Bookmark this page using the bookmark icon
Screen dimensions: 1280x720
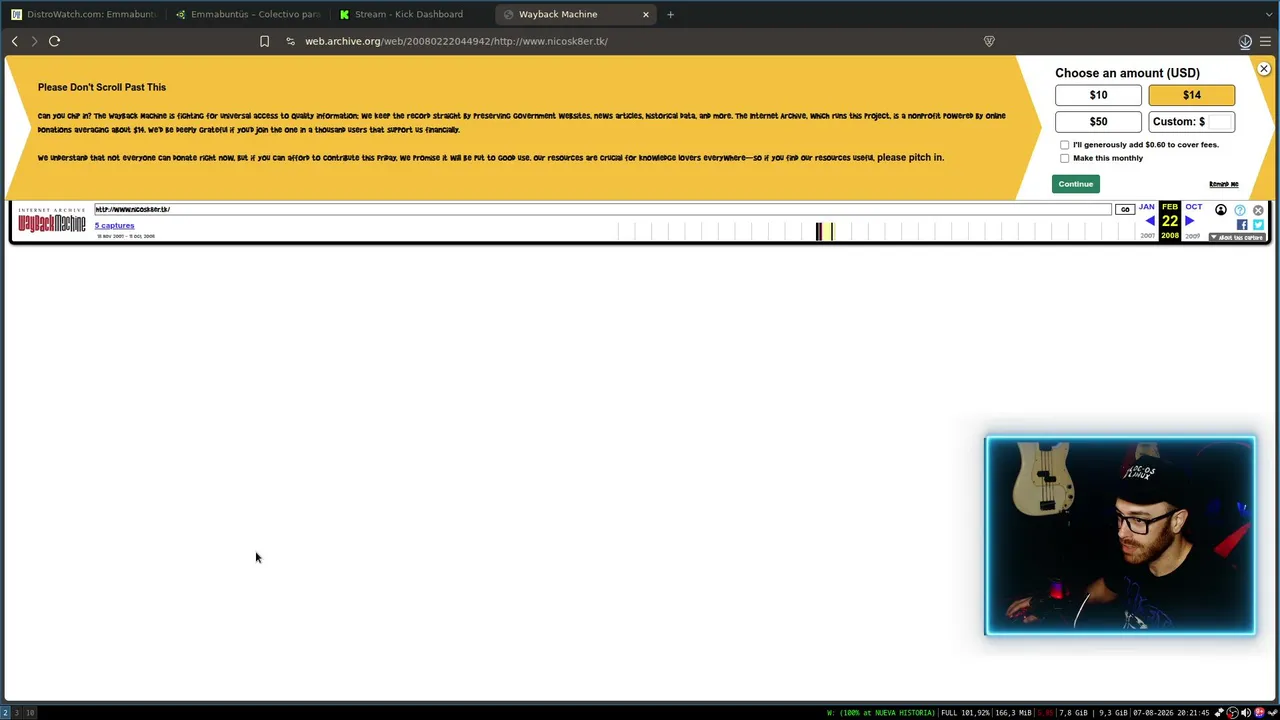[x=264, y=41]
